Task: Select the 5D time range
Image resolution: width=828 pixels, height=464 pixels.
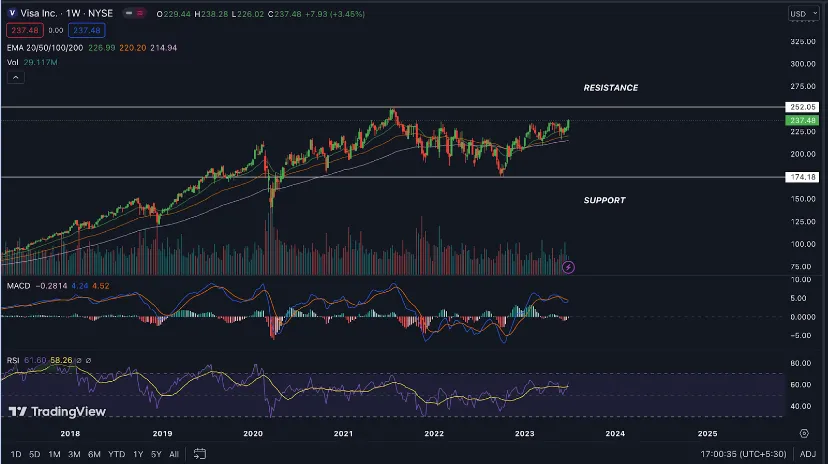Action: tap(35, 454)
